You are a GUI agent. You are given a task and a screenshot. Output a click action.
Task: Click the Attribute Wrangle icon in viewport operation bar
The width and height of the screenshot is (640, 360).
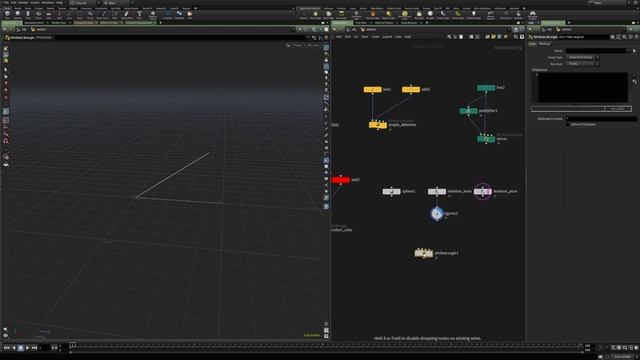(x=7, y=38)
